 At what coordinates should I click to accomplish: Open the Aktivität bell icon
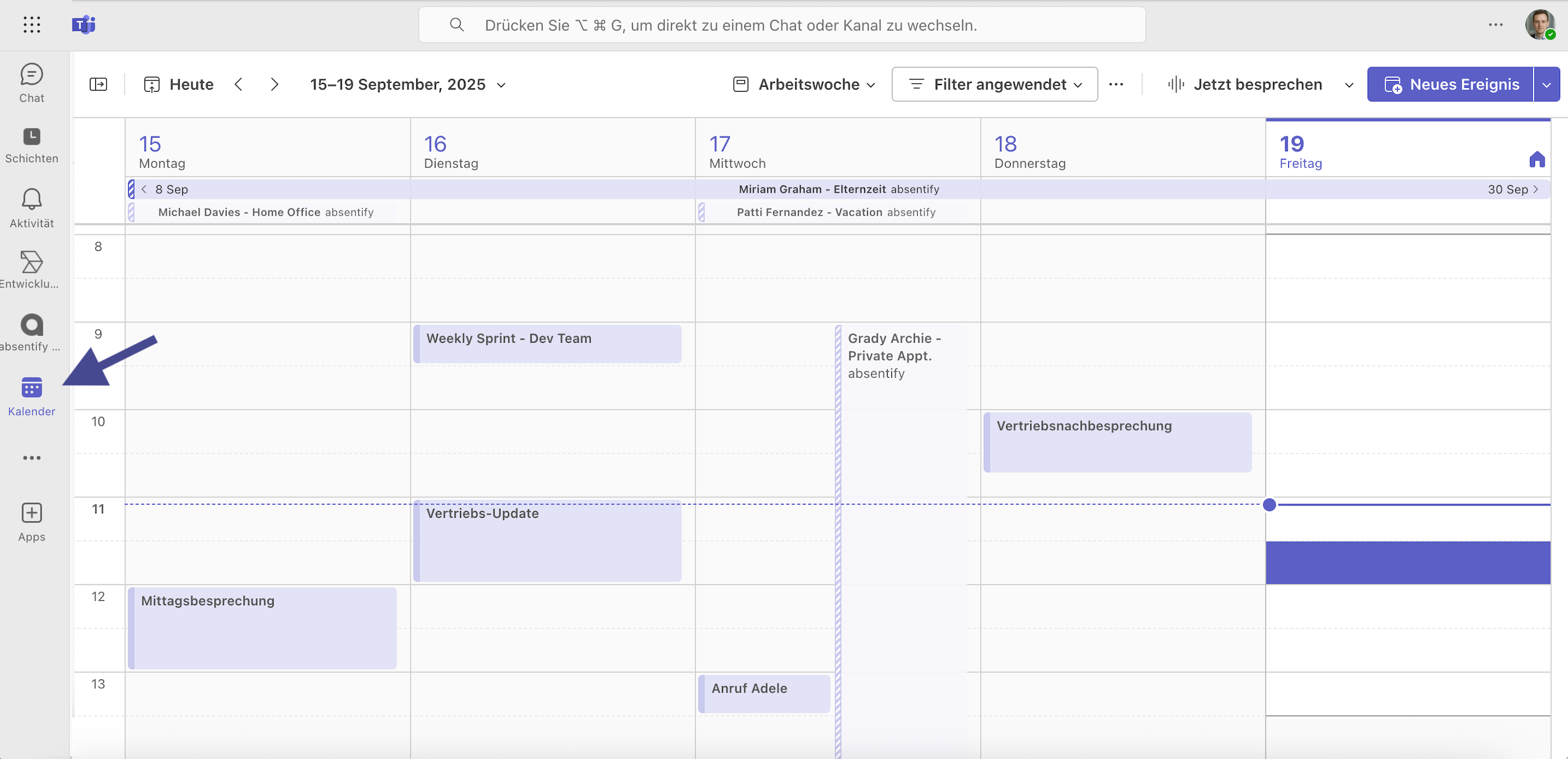tap(32, 199)
